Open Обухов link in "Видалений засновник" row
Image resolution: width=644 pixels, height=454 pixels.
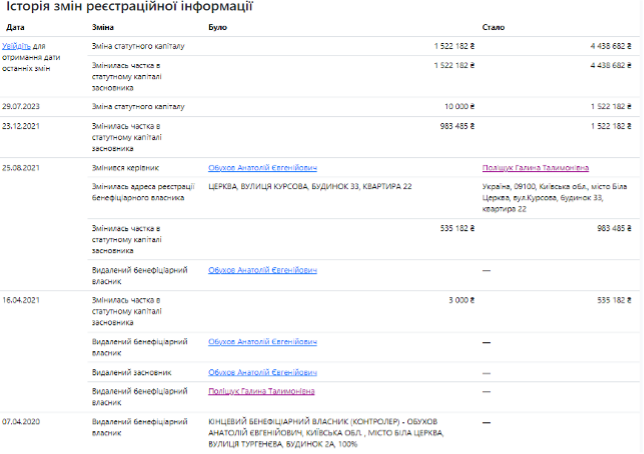click(x=262, y=371)
